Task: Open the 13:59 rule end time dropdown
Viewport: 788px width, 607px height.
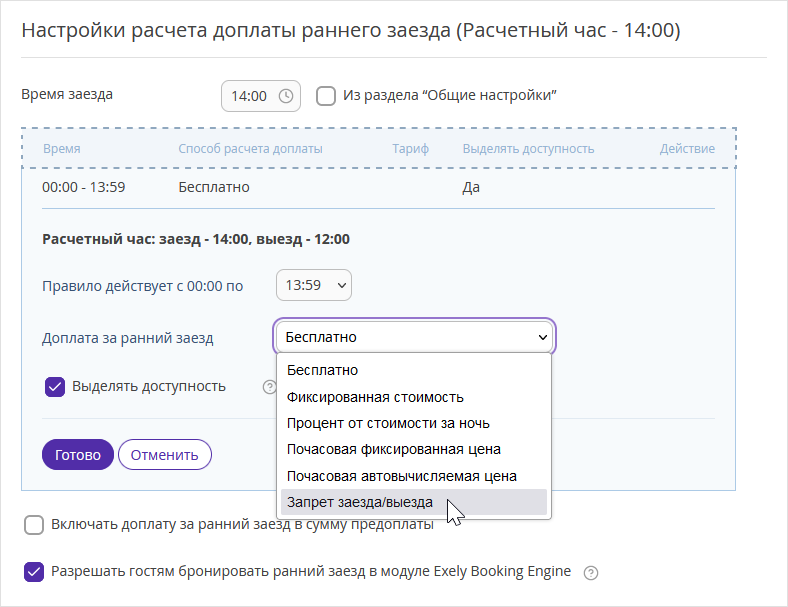Action: [x=314, y=285]
